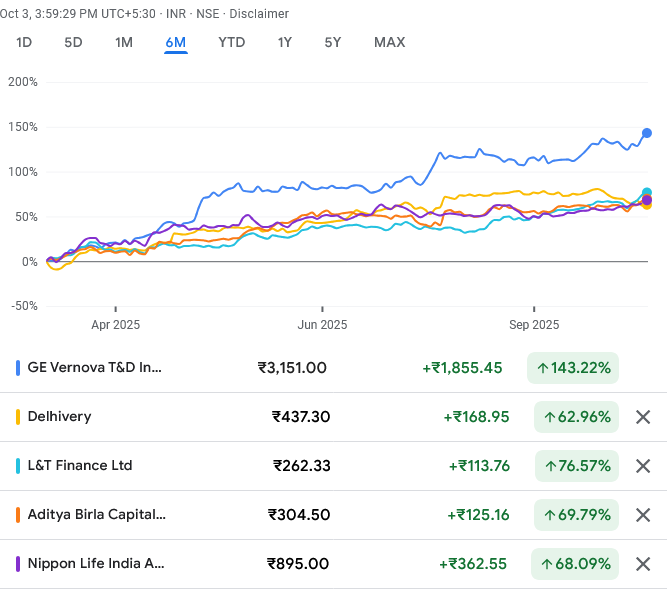Screen dimensions: 670x589
Task: Click the +₹1,855.45 change value
Action: click(462, 368)
